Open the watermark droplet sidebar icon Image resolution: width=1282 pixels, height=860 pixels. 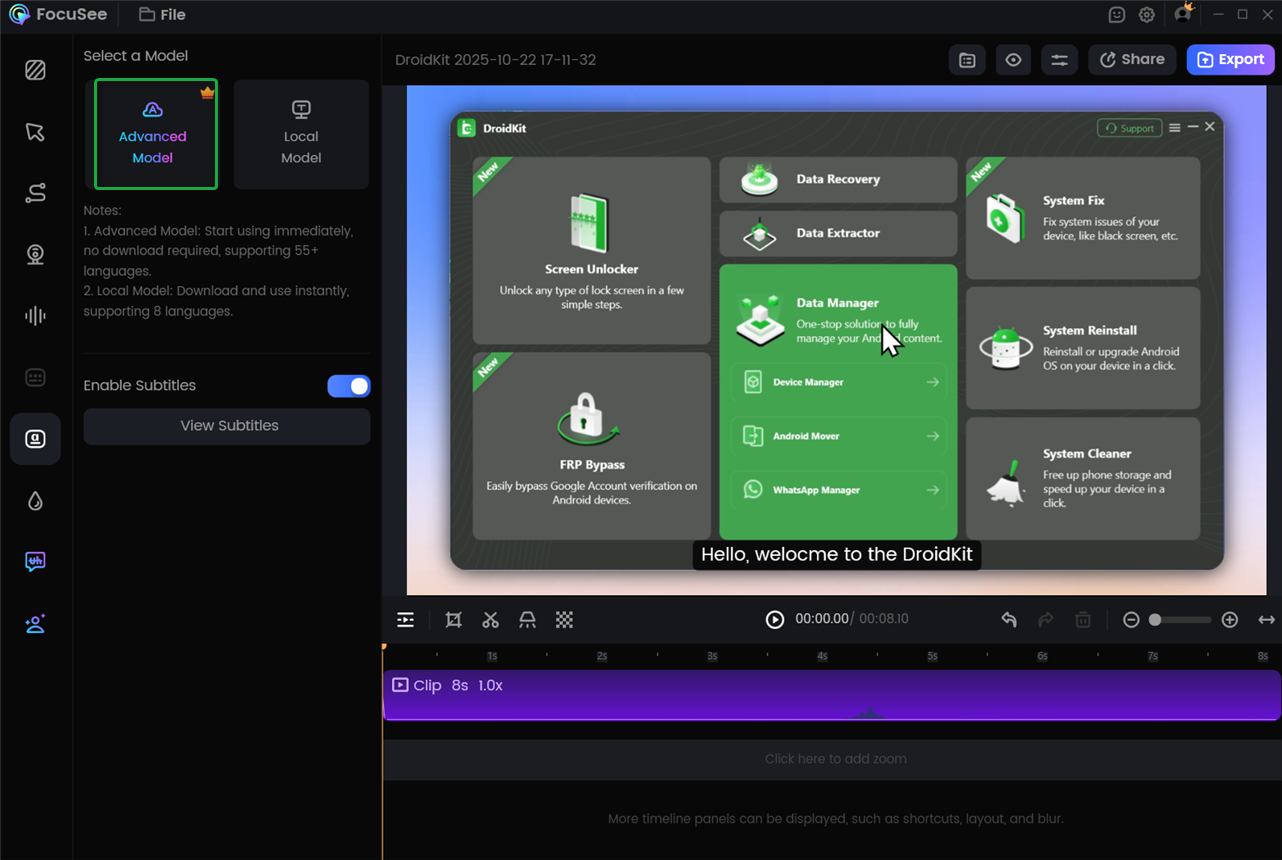[35, 501]
